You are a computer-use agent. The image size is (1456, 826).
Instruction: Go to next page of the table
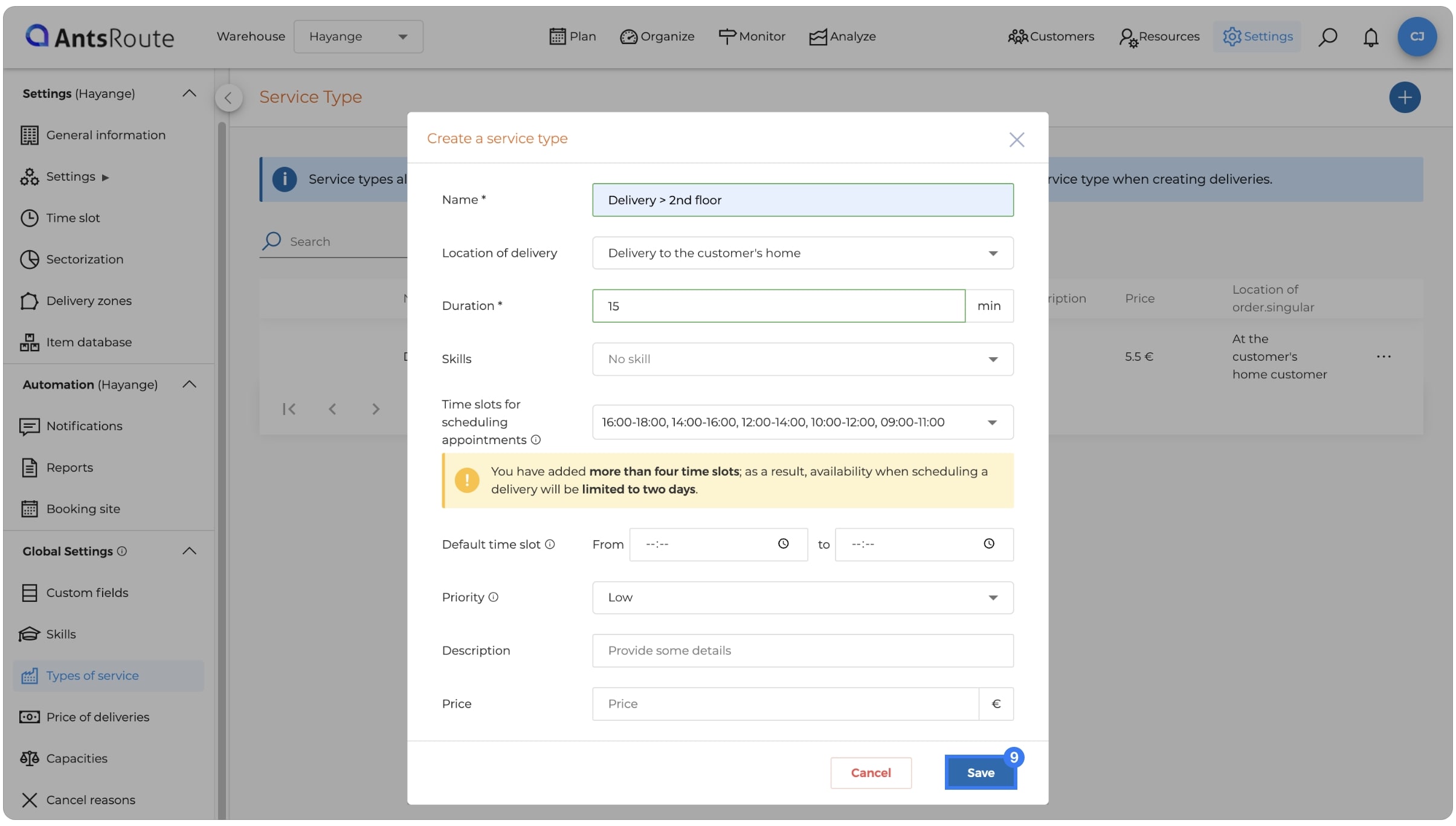376,409
